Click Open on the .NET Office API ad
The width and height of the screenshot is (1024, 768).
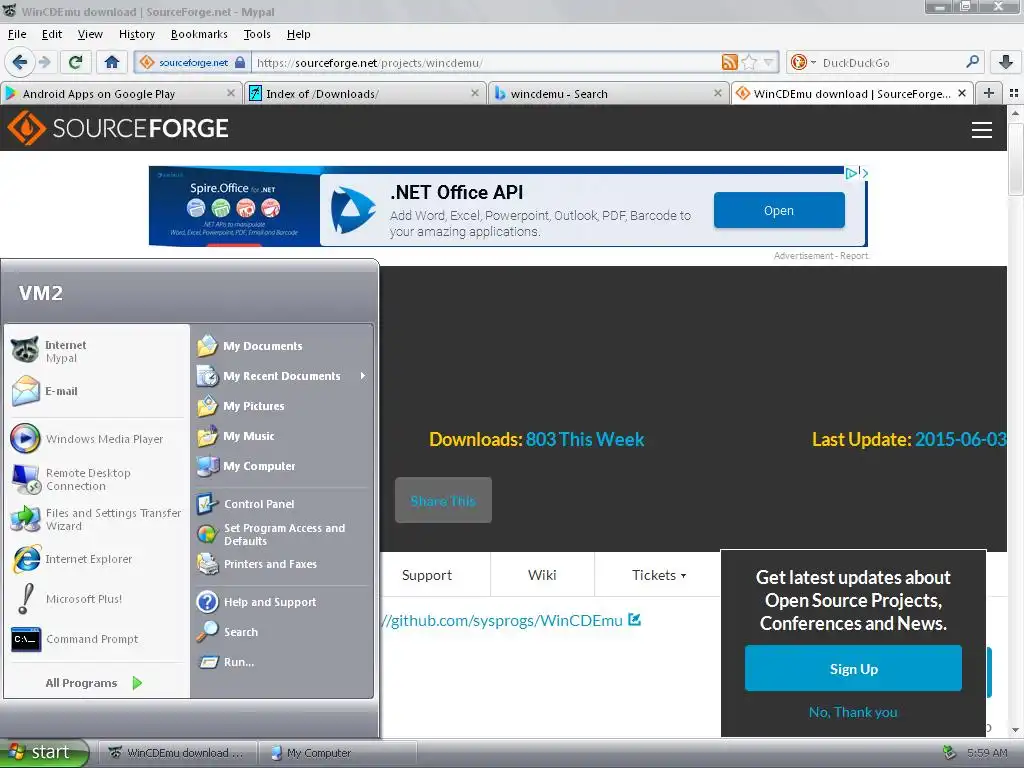click(x=779, y=210)
